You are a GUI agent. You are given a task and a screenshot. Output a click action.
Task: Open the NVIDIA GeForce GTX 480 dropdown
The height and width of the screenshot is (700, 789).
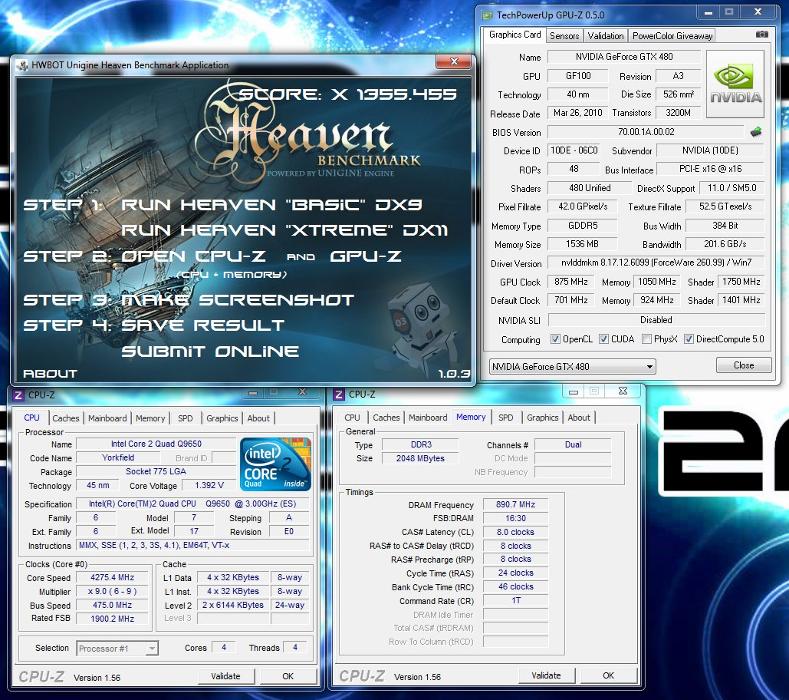coord(572,366)
